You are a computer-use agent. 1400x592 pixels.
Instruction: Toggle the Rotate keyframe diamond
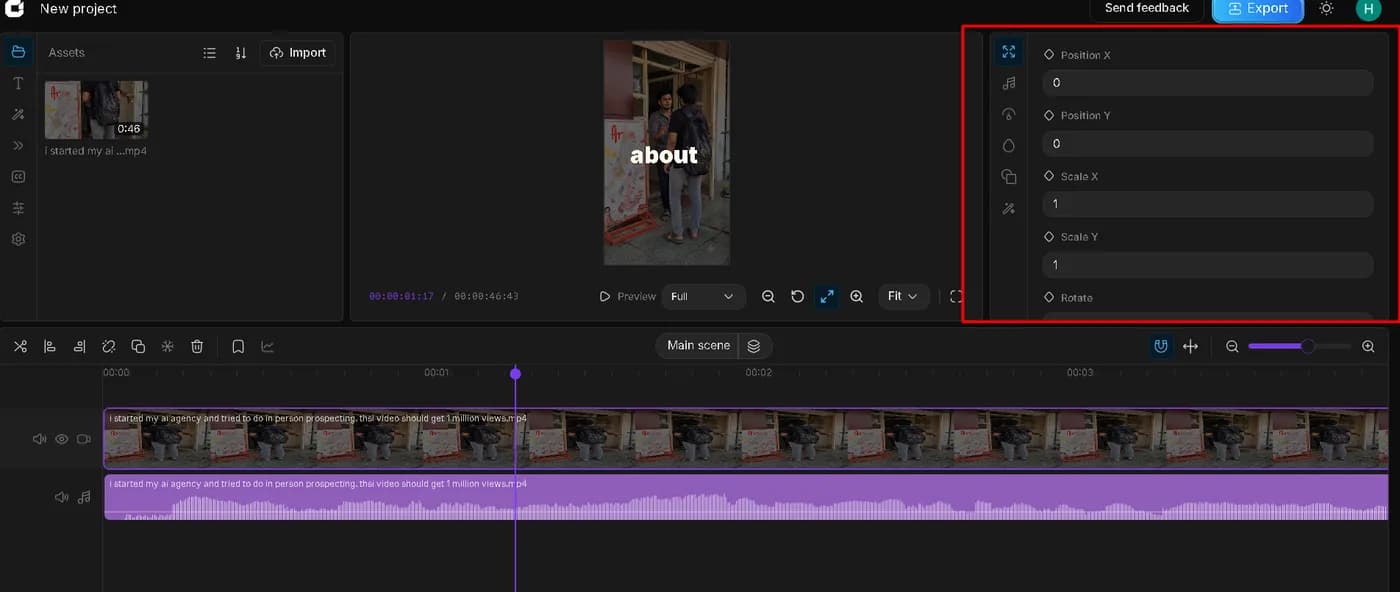coord(1049,297)
